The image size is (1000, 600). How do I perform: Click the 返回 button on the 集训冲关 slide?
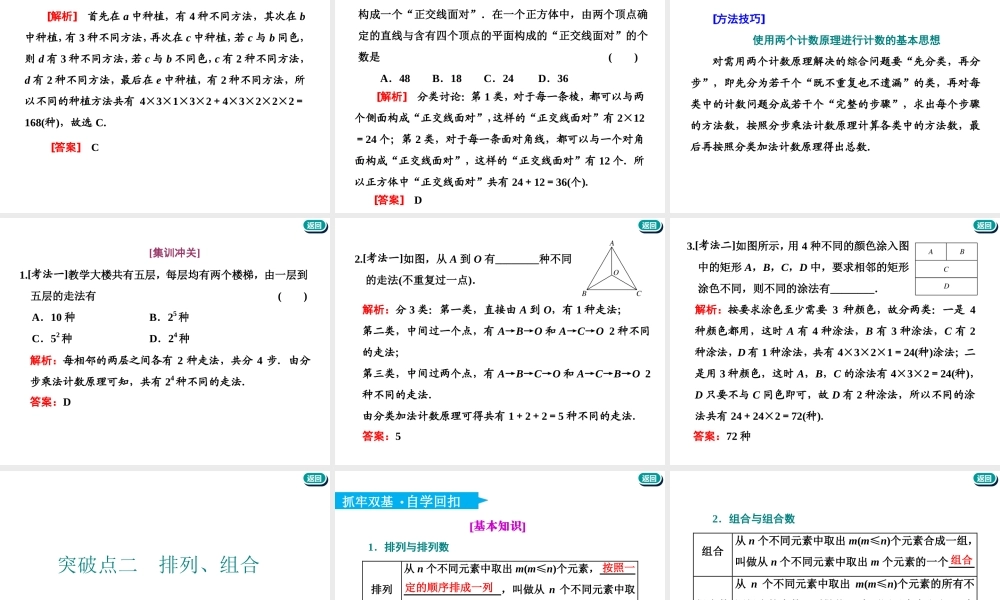point(314,227)
